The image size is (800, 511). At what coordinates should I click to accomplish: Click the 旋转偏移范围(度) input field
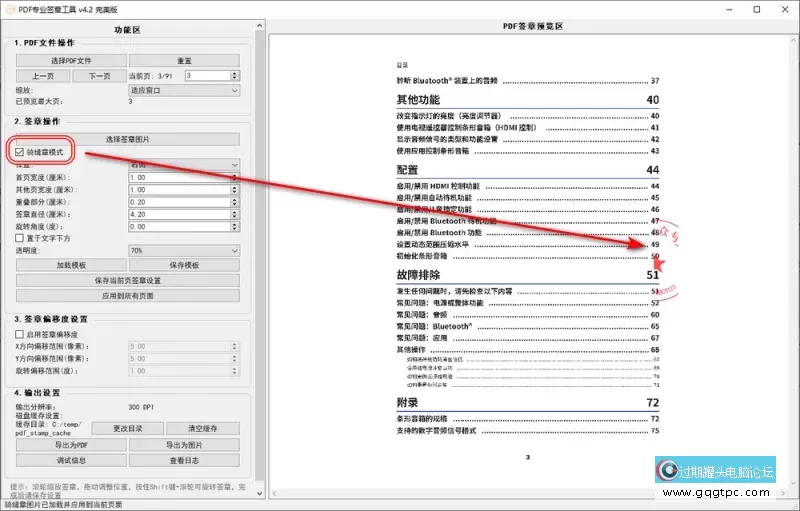[179, 371]
